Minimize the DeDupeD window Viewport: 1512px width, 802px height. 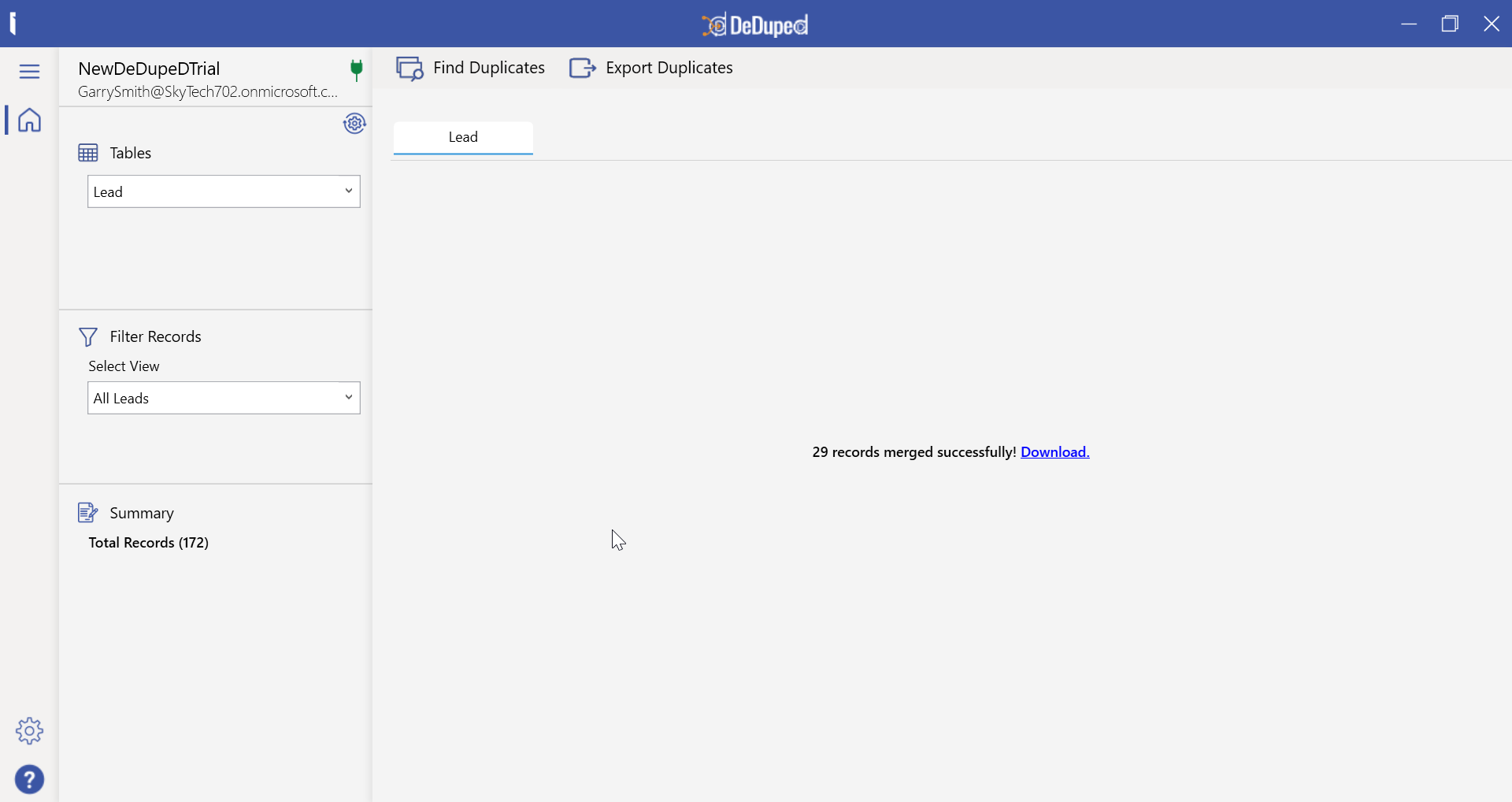(1410, 24)
